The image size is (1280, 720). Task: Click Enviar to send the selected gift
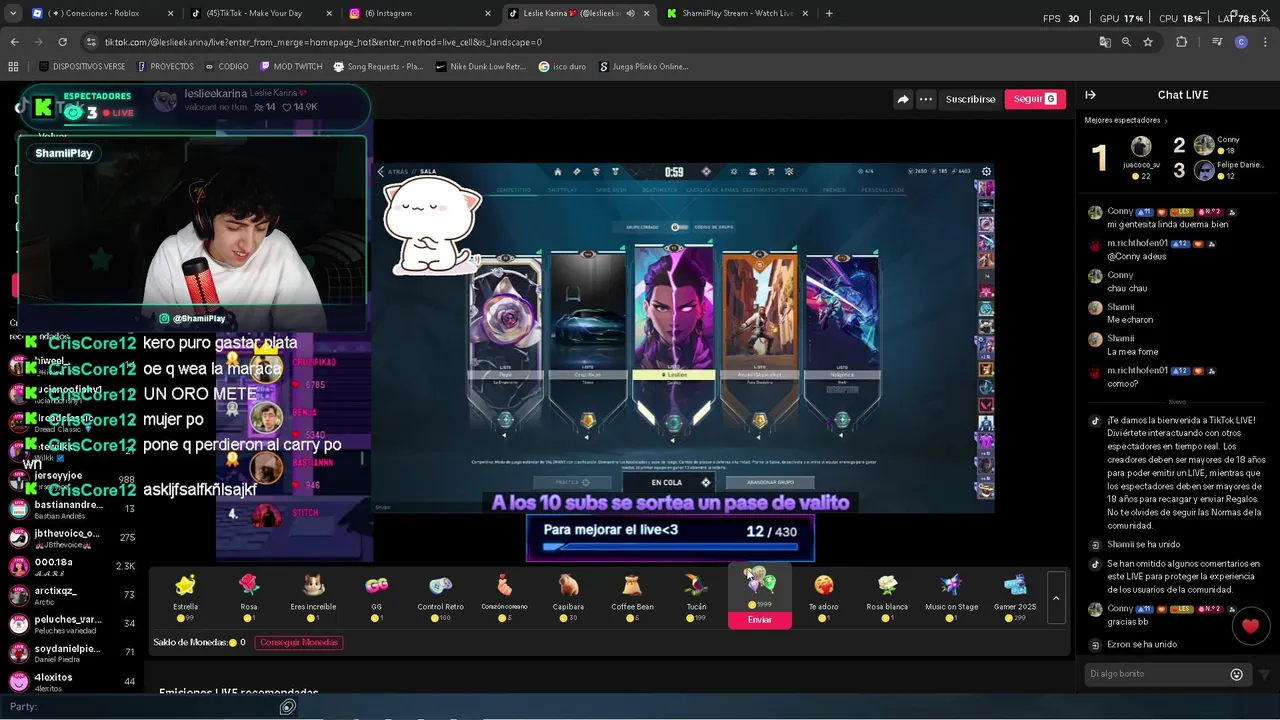760,620
